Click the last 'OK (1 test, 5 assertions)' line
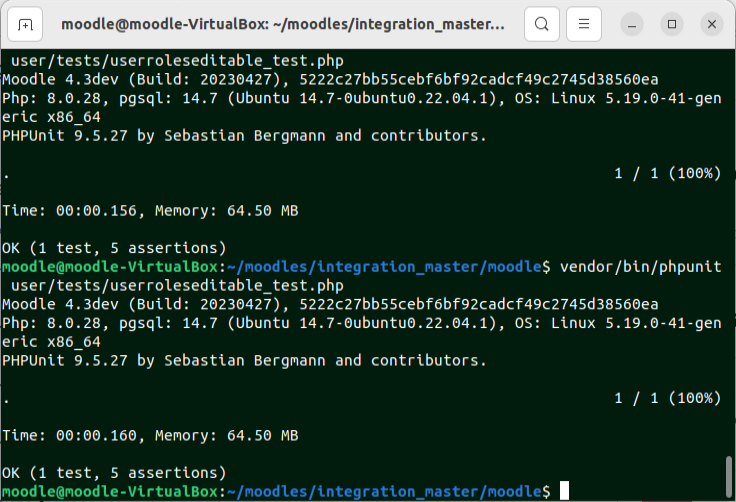The image size is (736, 502). point(114,473)
